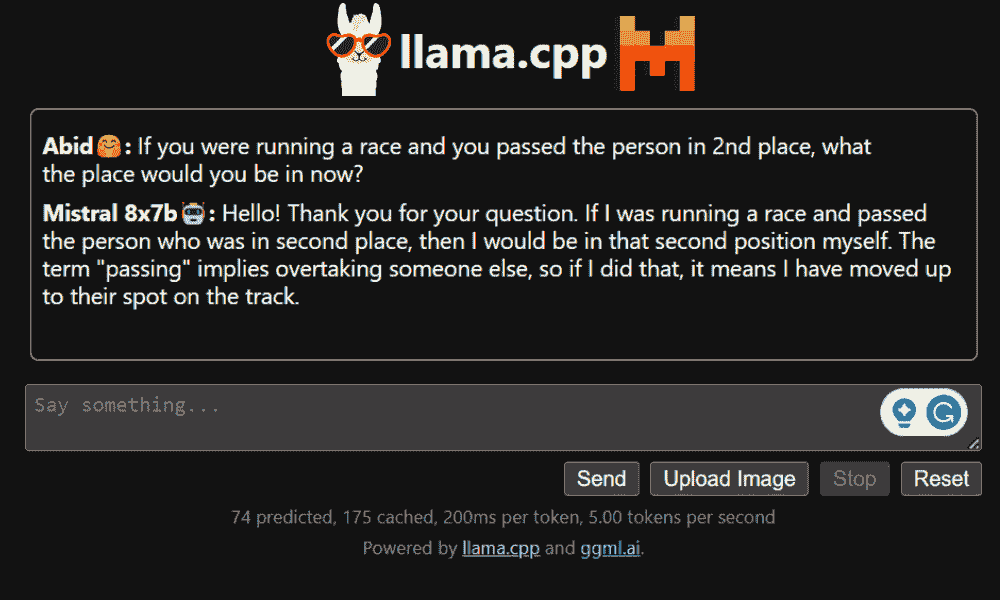Reset the chat conversation
The image size is (1000, 600).
[x=941, y=479]
